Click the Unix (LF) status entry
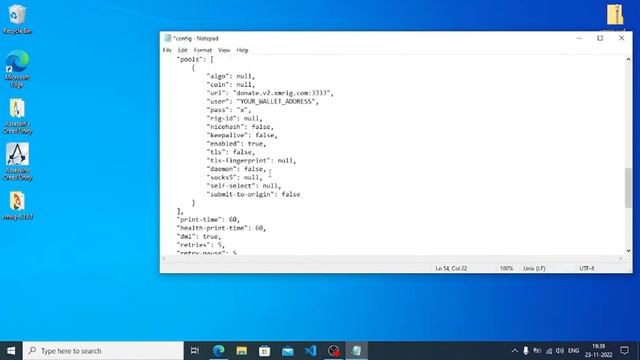Viewport: 640px width, 360px height. pyautogui.click(x=534, y=268)
